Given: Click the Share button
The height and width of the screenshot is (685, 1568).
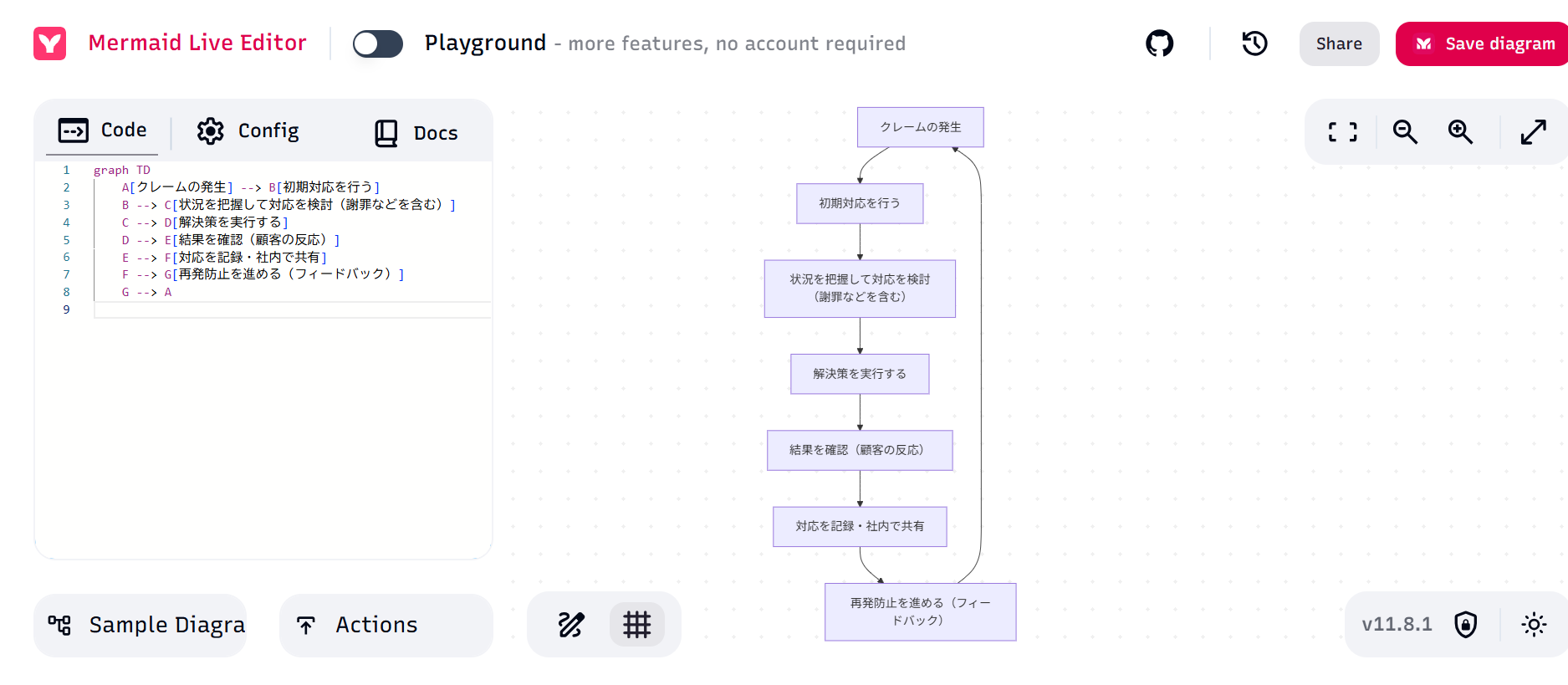Looking at the screenshot, I should [1339, 43].
